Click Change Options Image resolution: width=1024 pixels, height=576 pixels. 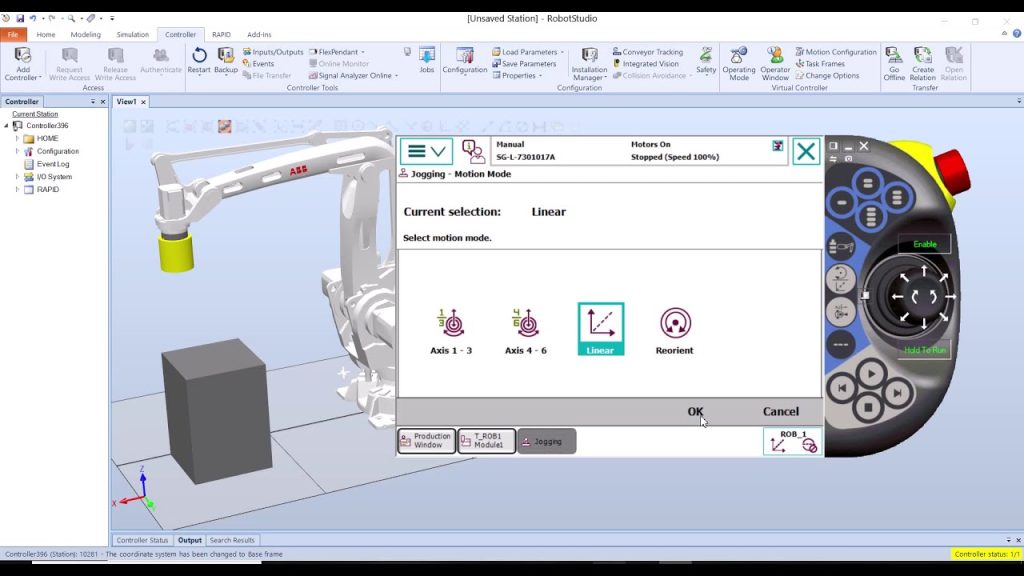tap(827, 75)
